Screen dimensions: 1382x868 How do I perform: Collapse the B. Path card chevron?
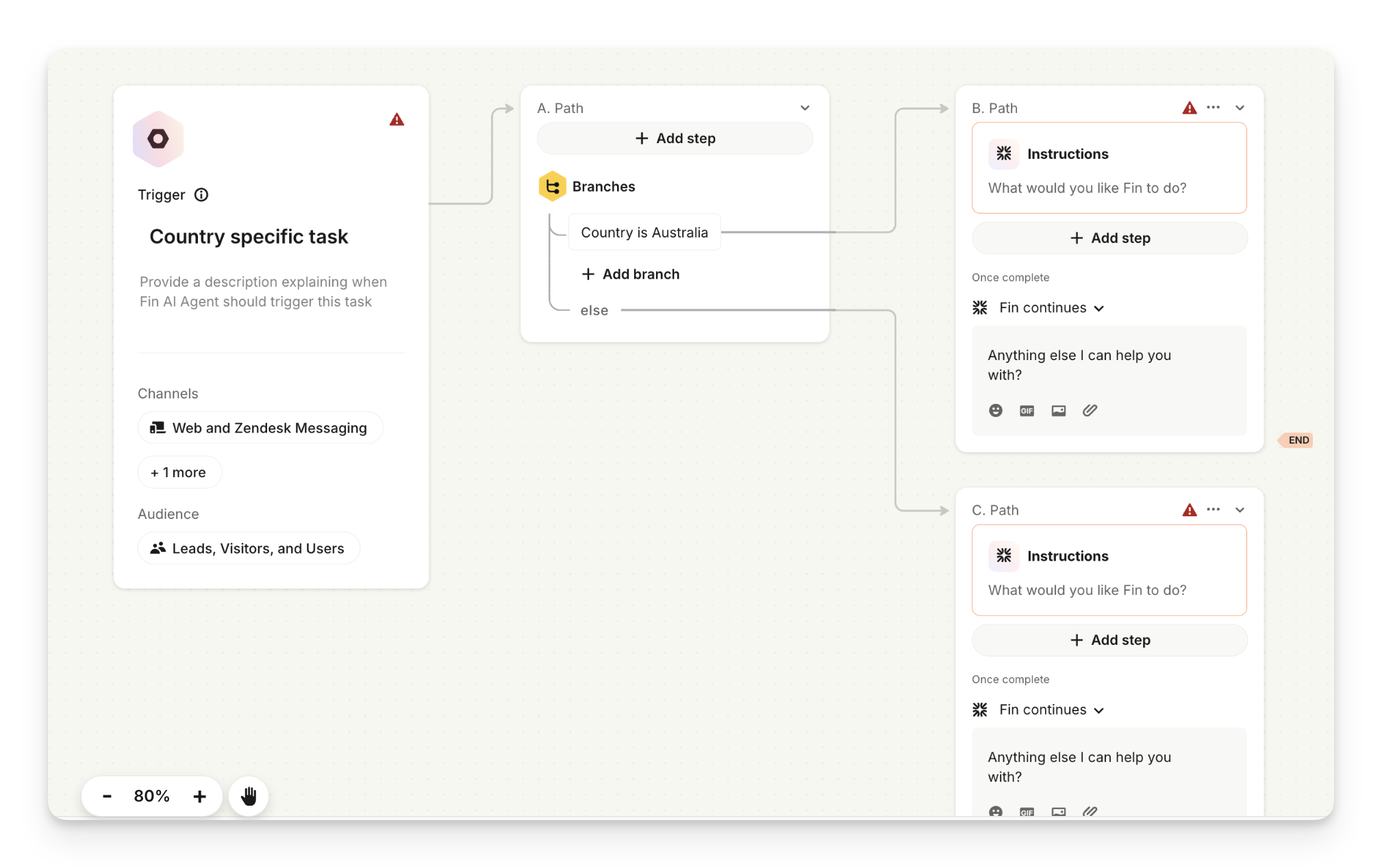[1240, 108]
